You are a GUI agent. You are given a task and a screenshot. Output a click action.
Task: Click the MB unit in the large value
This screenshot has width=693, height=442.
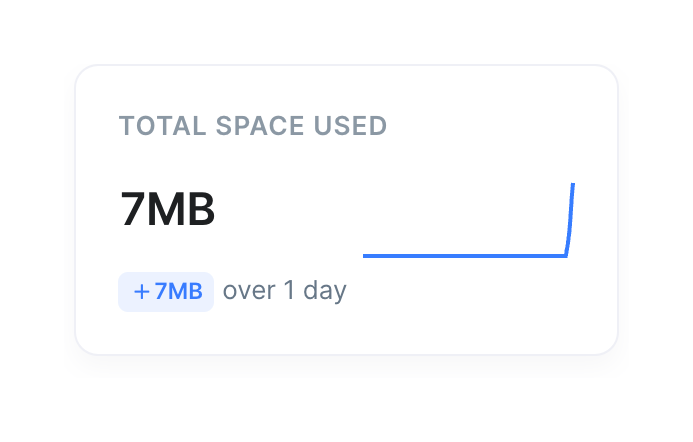[181, 210]
